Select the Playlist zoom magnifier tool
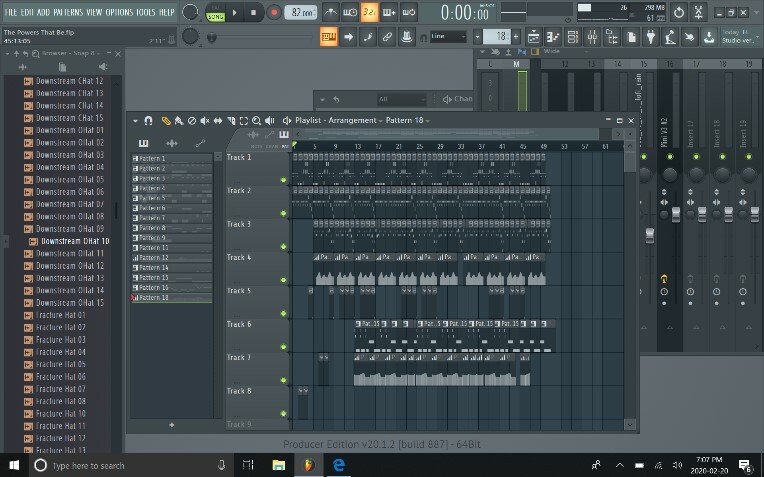Screen dimensions: 764x477 [257, 120]
